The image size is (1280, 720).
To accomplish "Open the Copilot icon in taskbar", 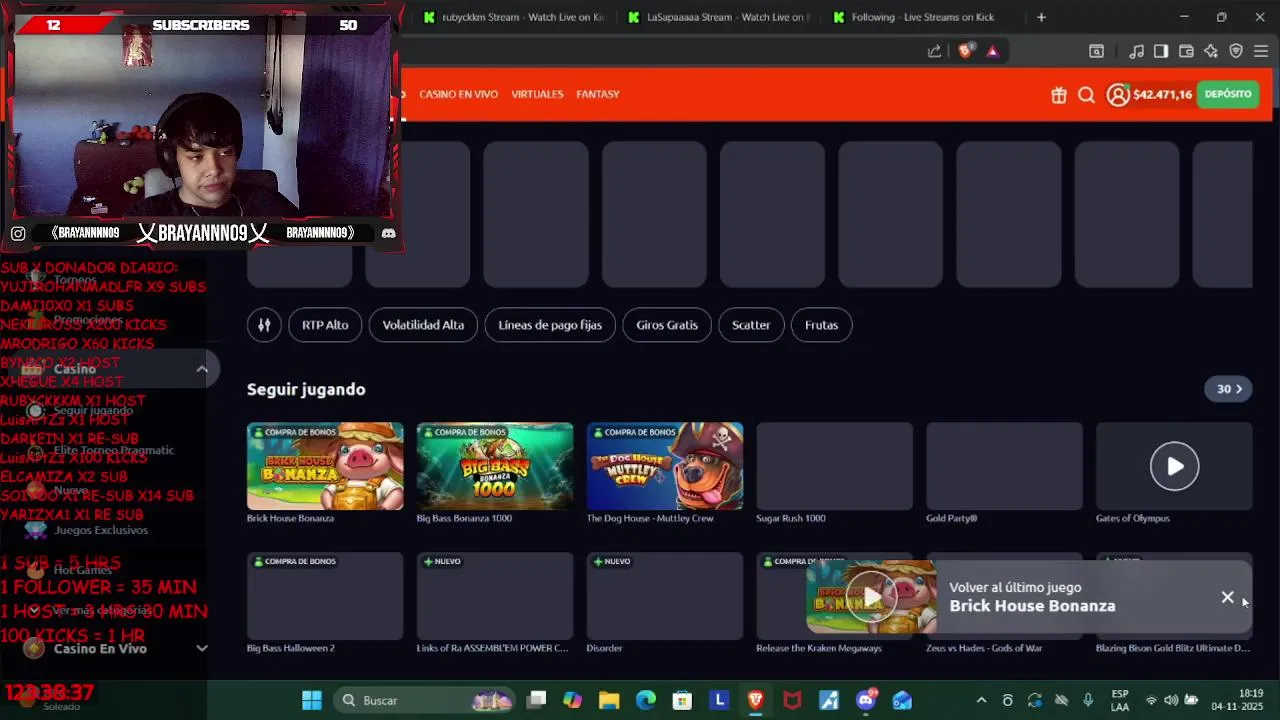I will pyautogui.click(x=572, y=700).
